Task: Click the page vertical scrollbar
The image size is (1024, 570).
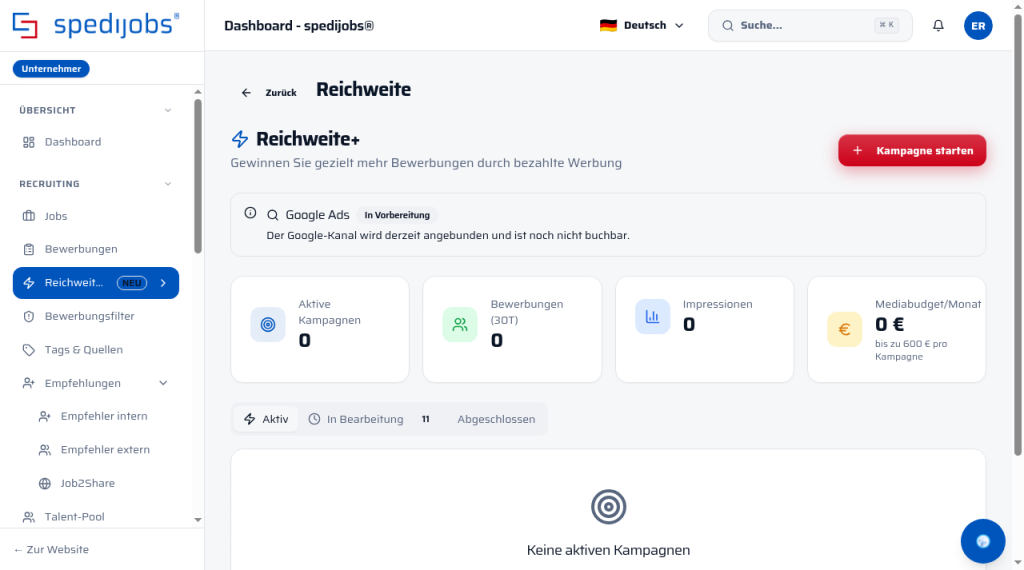Action: pyautogui.click(x=1017, y=235)
